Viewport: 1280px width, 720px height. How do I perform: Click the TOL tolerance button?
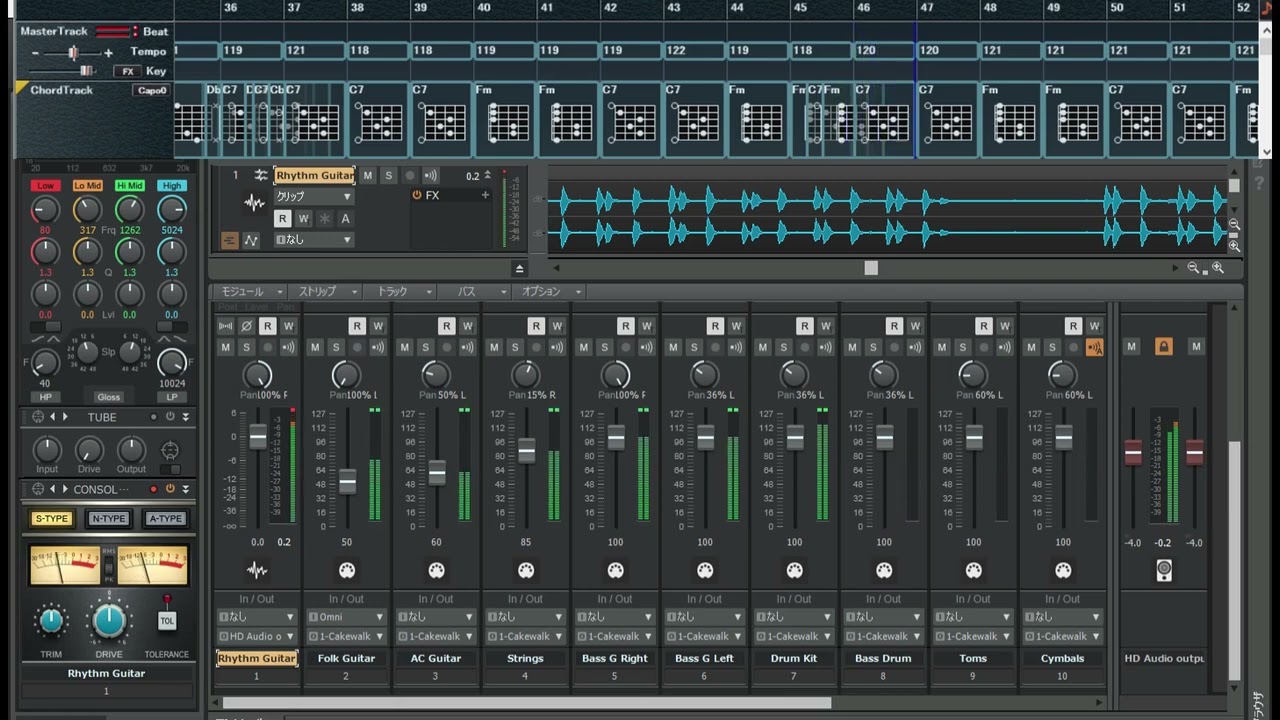coord(167,621)
